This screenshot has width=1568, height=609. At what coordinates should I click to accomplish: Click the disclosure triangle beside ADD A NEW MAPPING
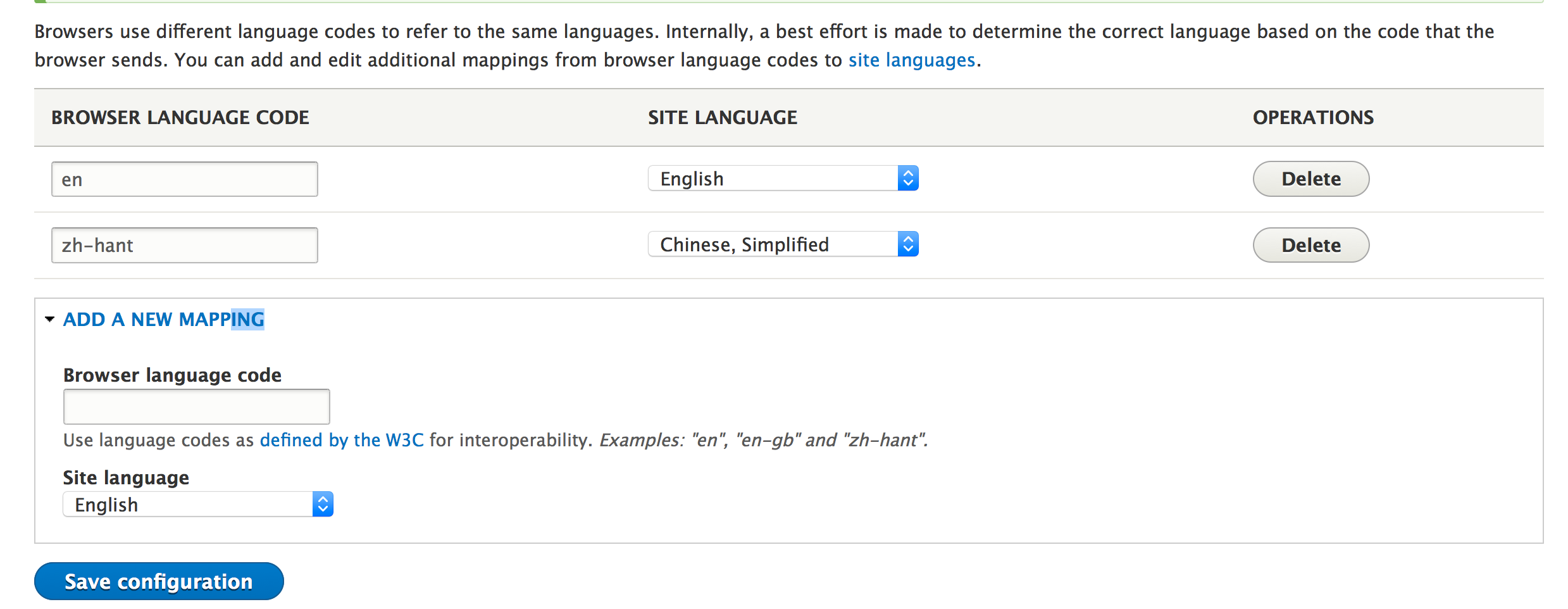49,320
